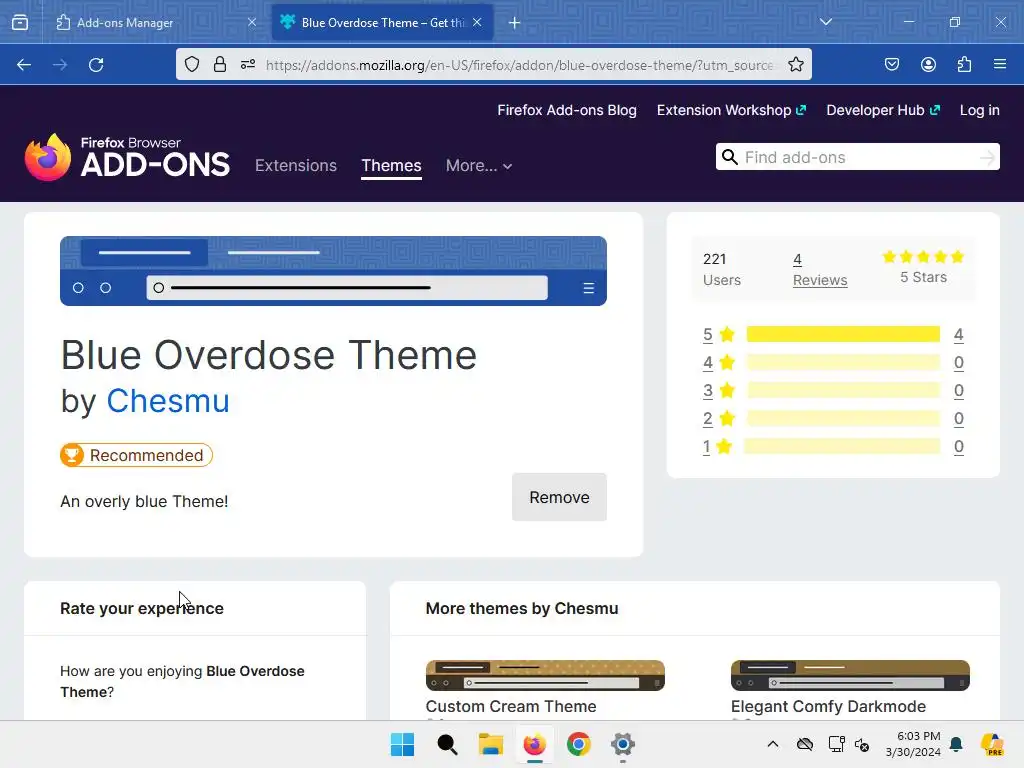Image resolution: width=1024 pixels, height=768 pixels.
Task: Open the Windows Start menu
Action: tap(402, 744)
